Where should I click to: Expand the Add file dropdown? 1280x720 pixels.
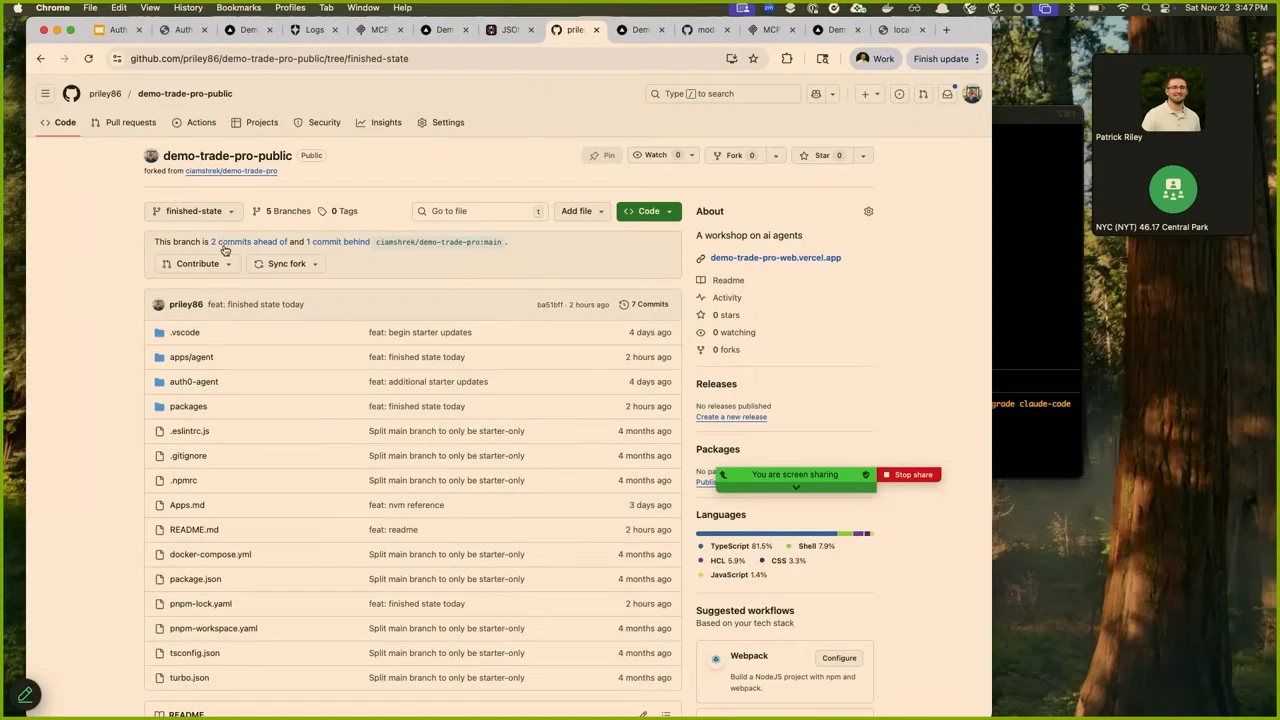point(582,211)
